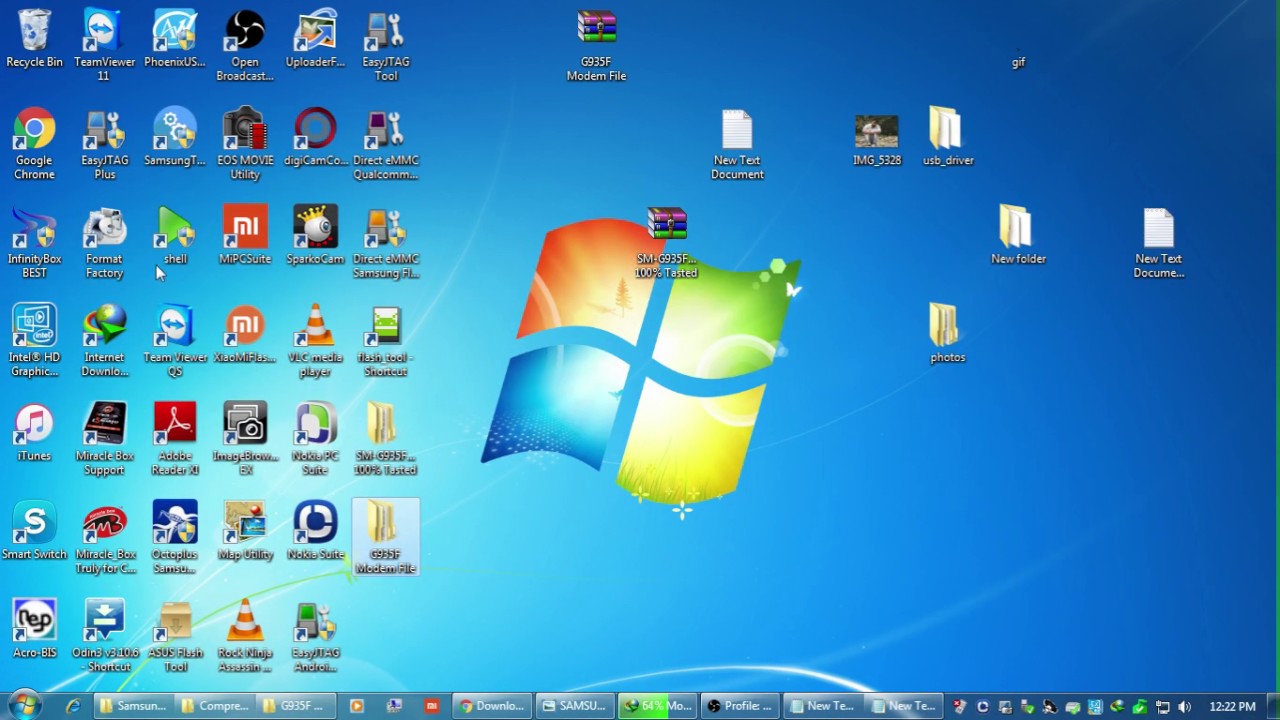
Task: Launch Odin3 v3.10.6 shortcut
Action: (104, 635)
